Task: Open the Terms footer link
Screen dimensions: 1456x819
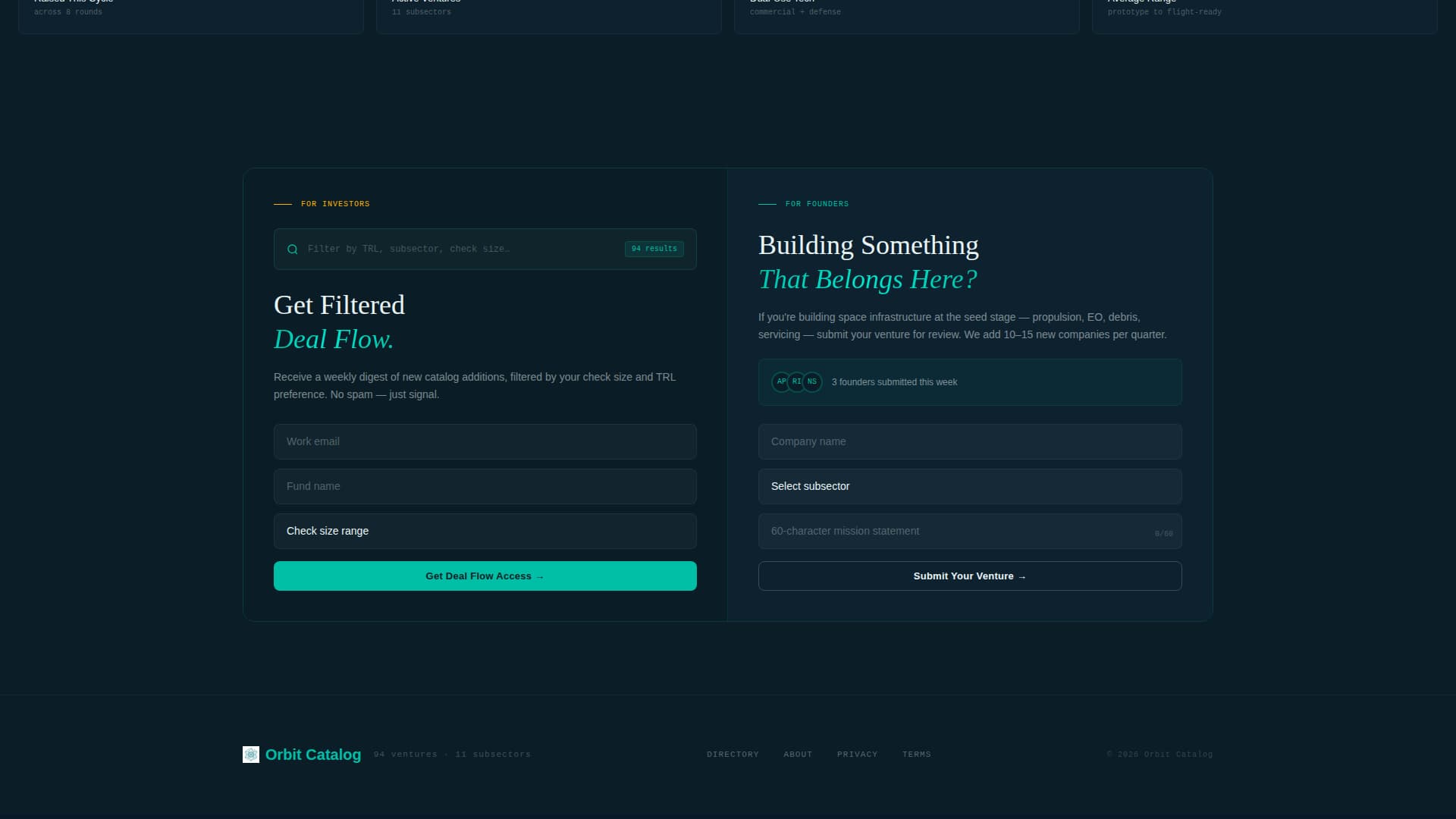Action: click(x=916, y=755)
